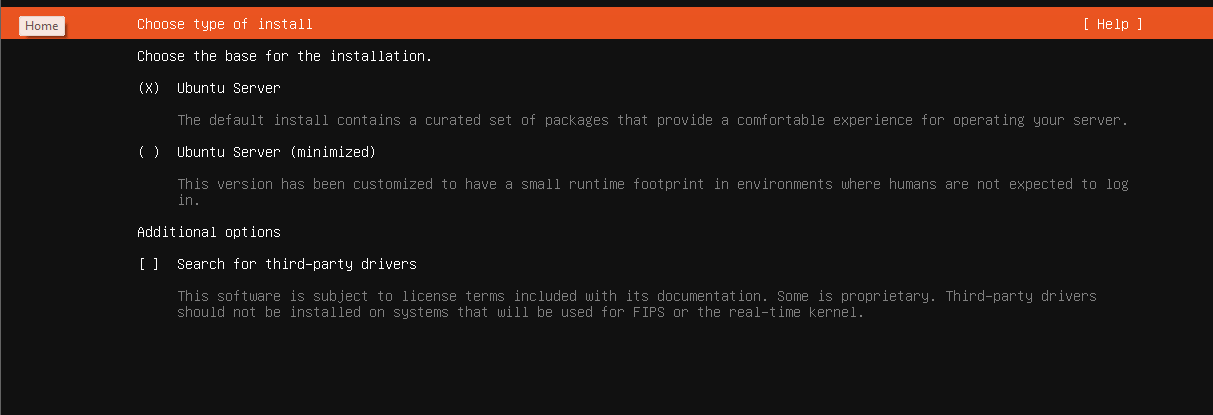Screen dimensions: 1213x415
Task: Click the minimized version description text
Action: [640, 184]
